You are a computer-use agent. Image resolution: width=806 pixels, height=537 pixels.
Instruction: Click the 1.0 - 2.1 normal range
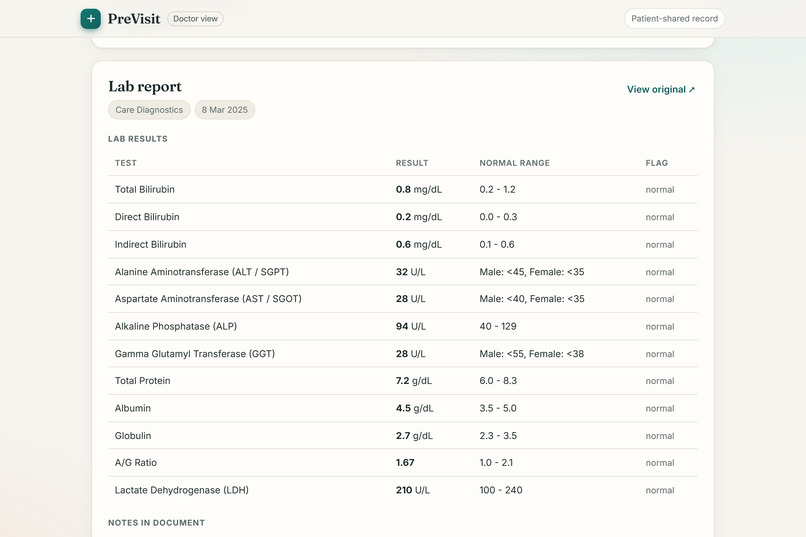point(496,462)
